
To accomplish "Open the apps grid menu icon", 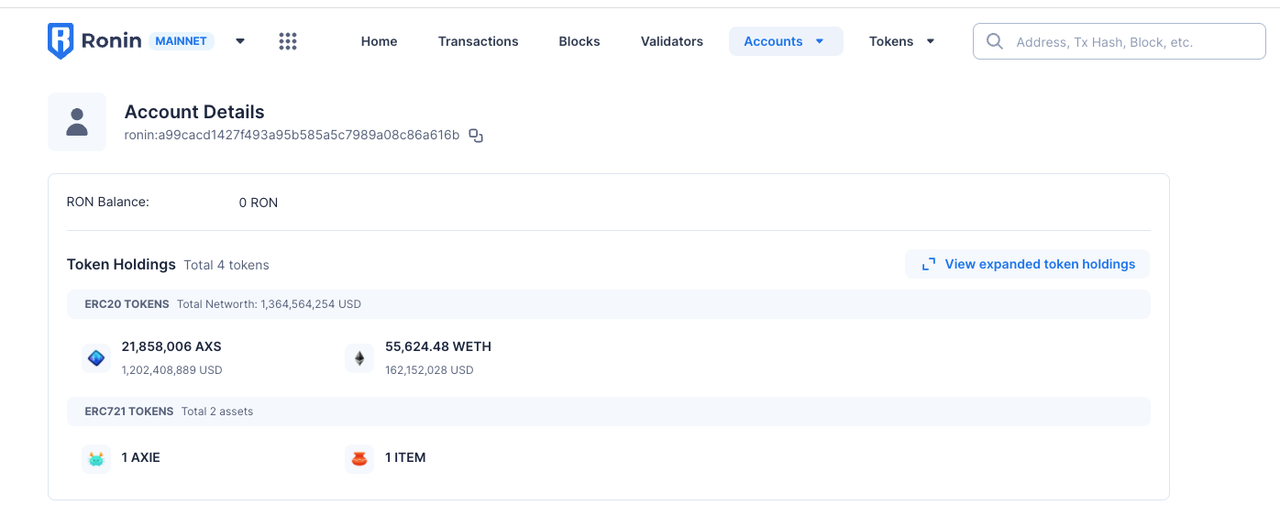I will click(x=288, y=41).
